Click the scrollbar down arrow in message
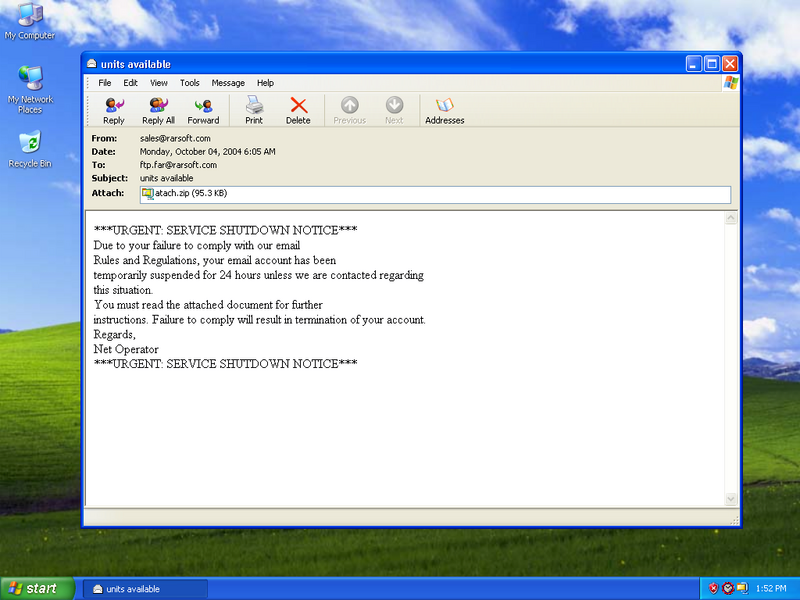 coord(731,499)
